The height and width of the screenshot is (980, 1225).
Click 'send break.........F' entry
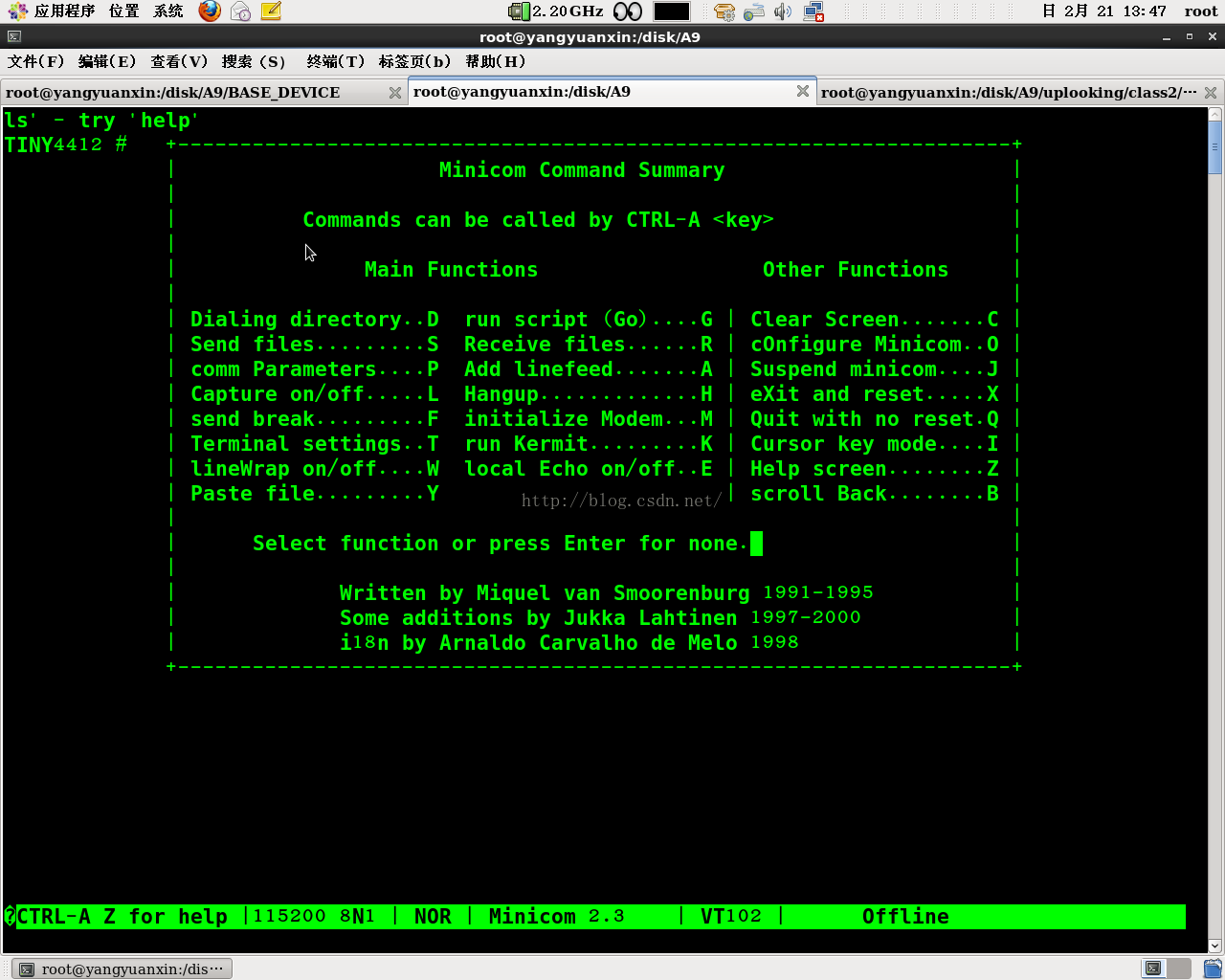315,419
